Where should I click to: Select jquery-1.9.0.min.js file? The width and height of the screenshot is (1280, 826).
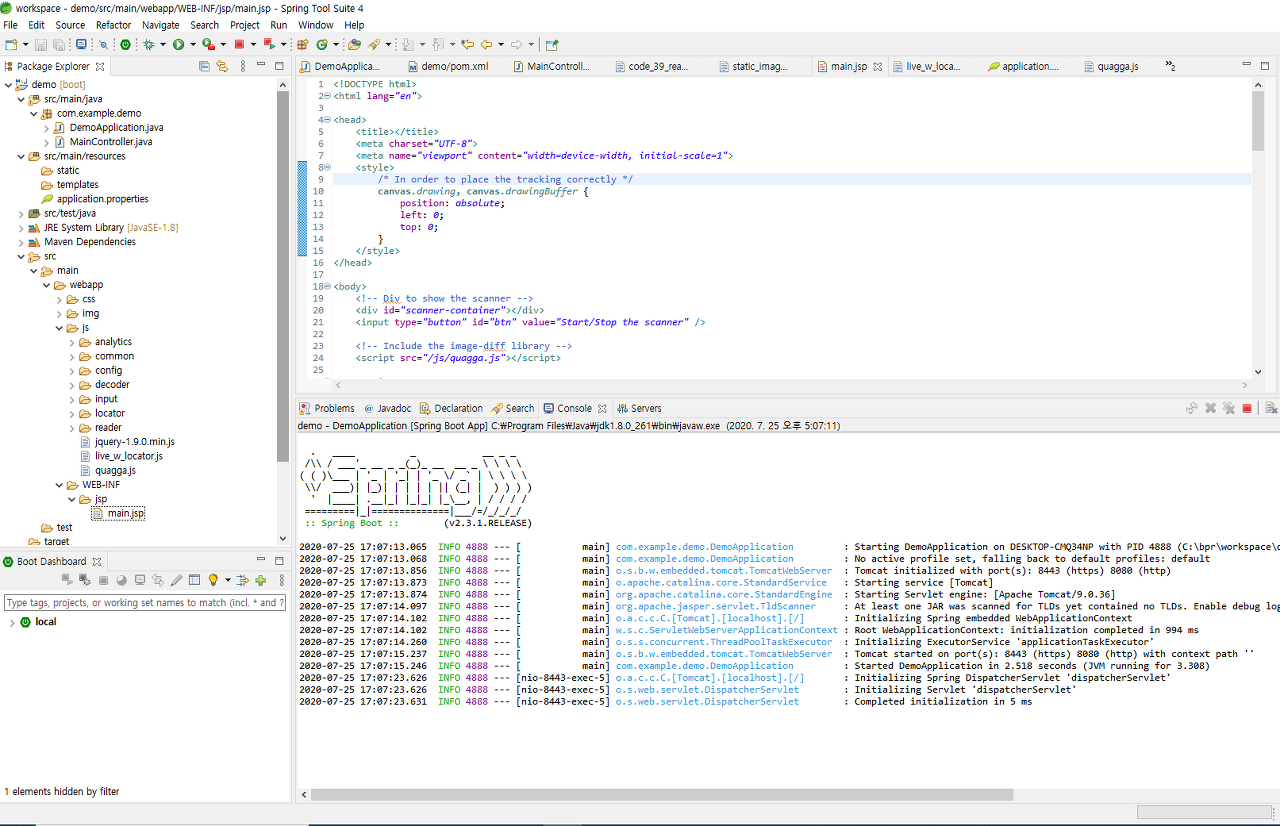pos(135,442)
